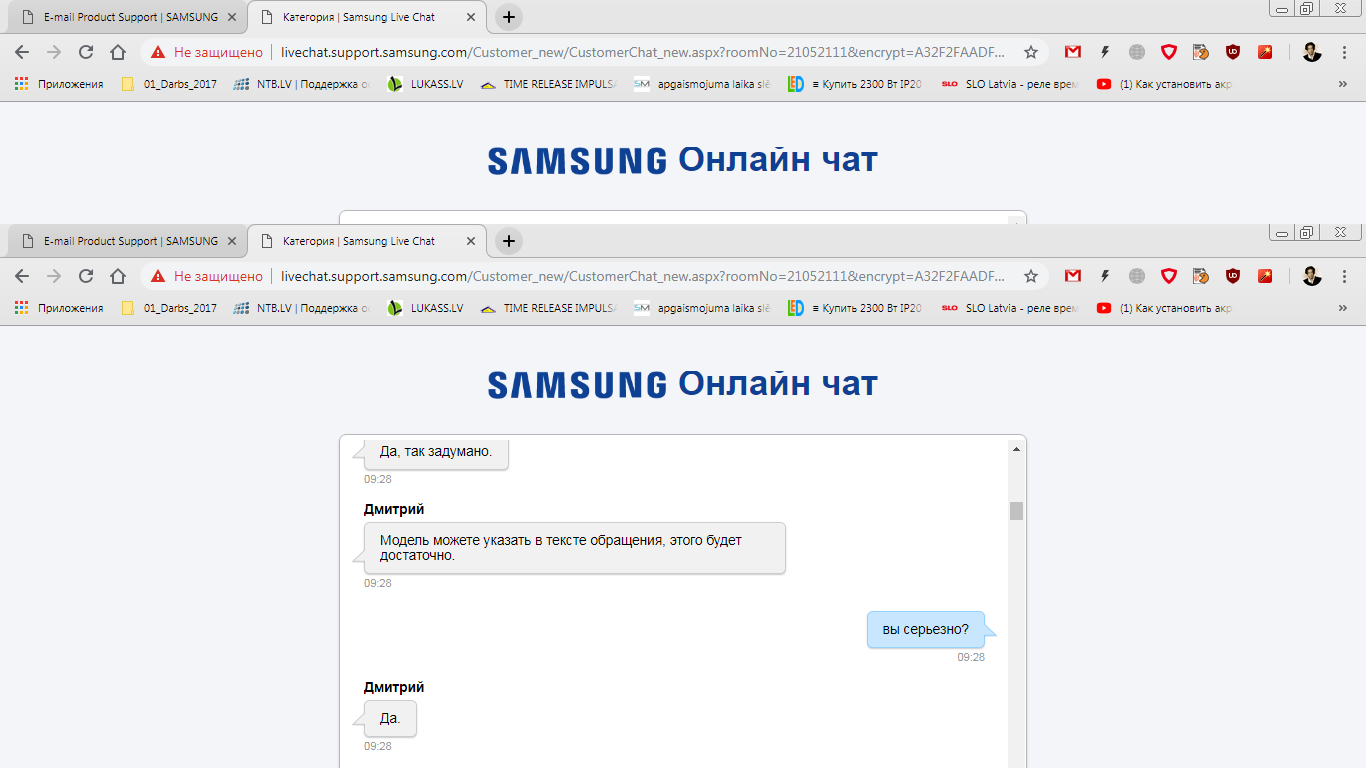Close the 'Samsung Live Chat' tab in upper window
The width and height of the screenshot is (1366, 768).
(471, 17)
